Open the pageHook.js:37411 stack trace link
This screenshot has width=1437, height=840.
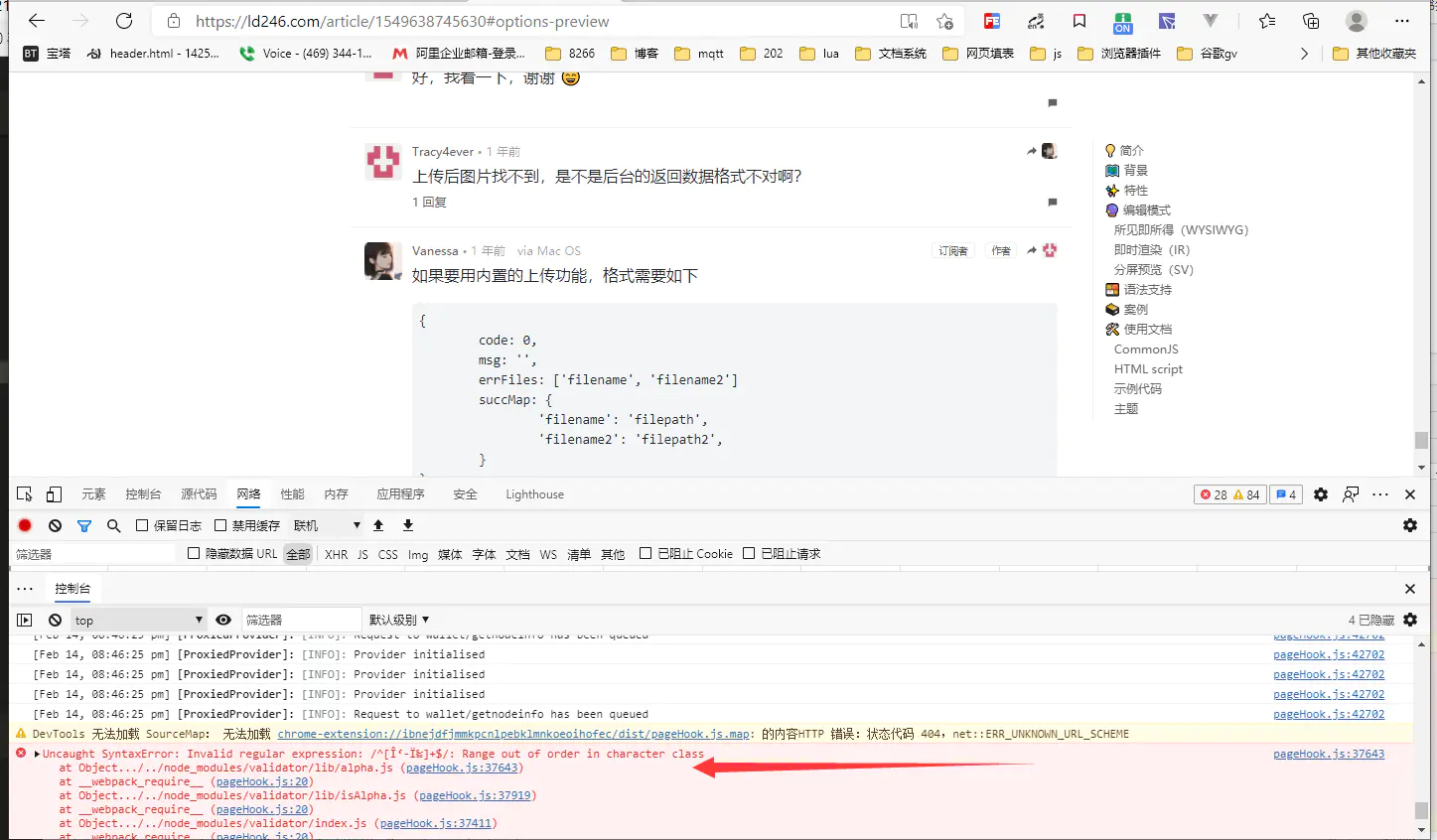pyautogui.click(x=436, y=823)
